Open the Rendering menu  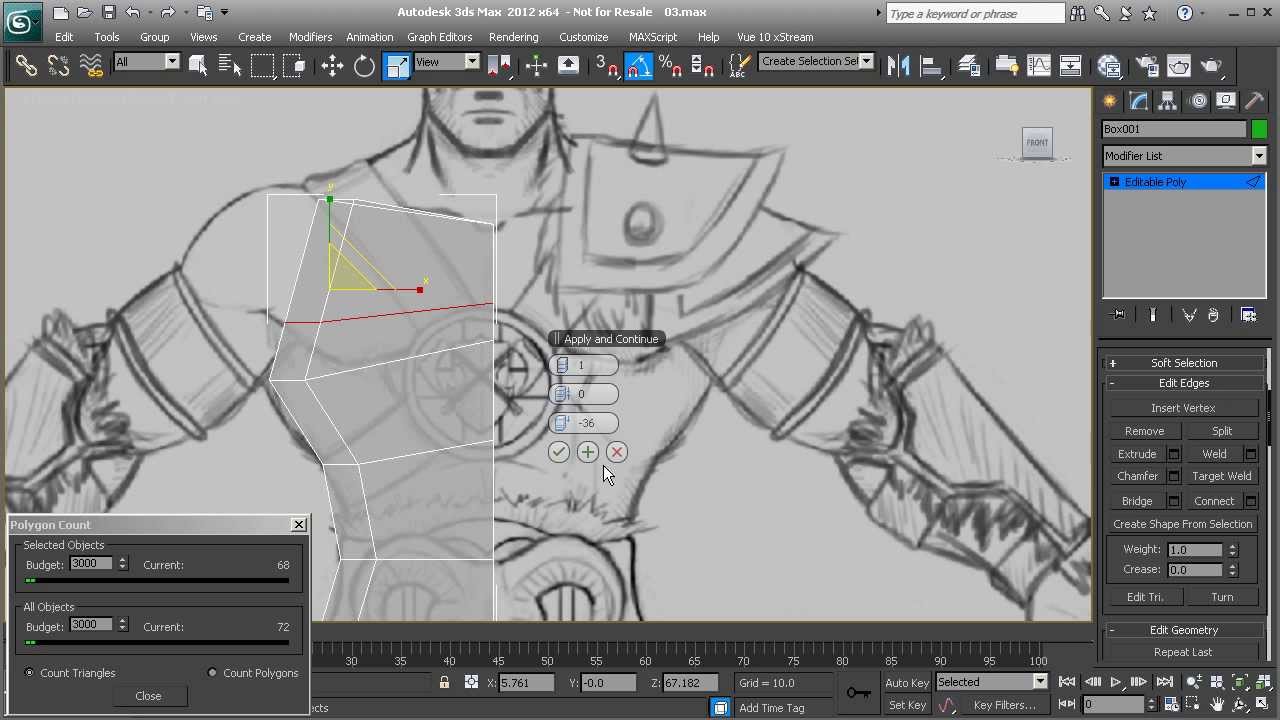(x=513, y=37)
